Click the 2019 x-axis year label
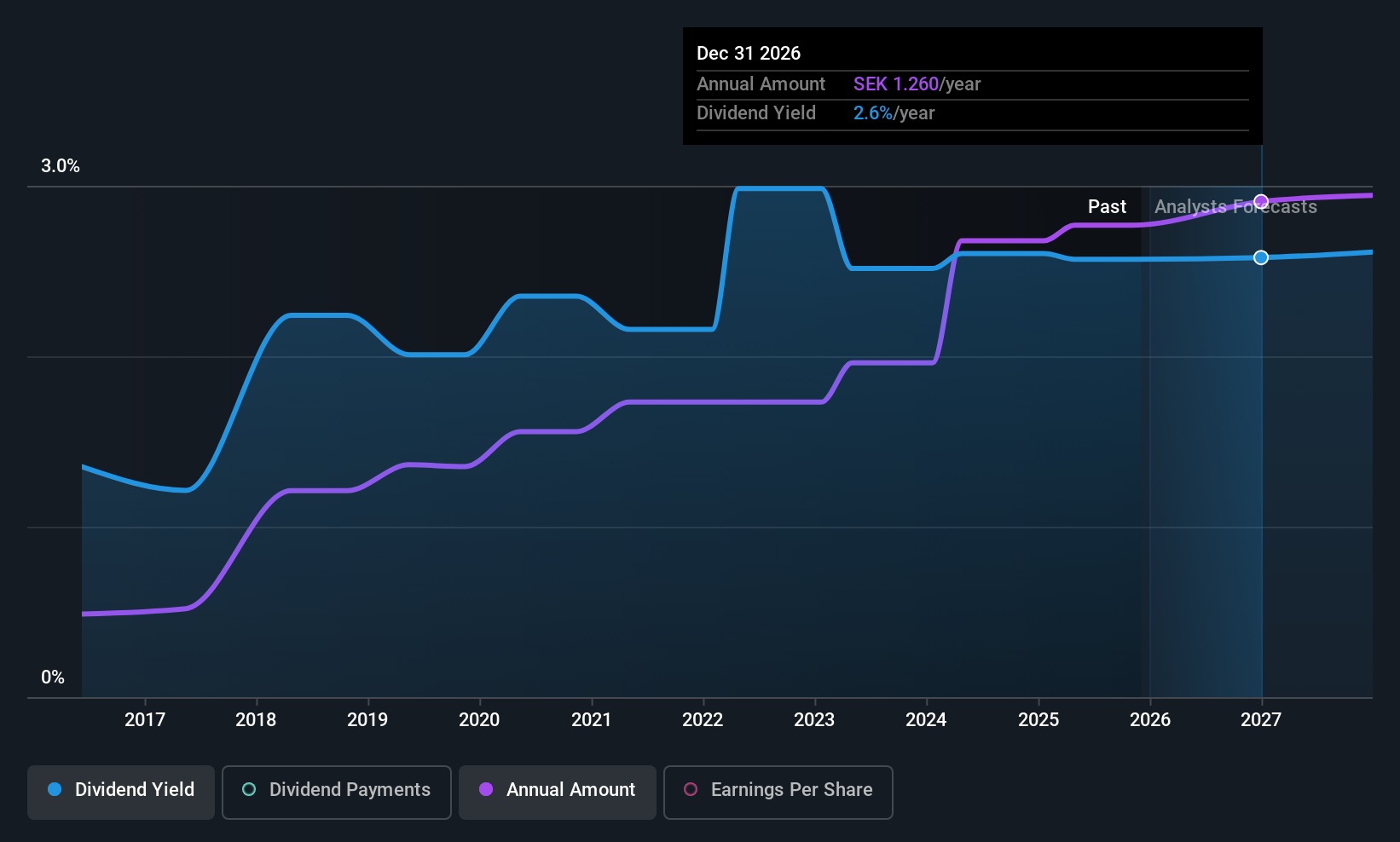 point(367,720)
